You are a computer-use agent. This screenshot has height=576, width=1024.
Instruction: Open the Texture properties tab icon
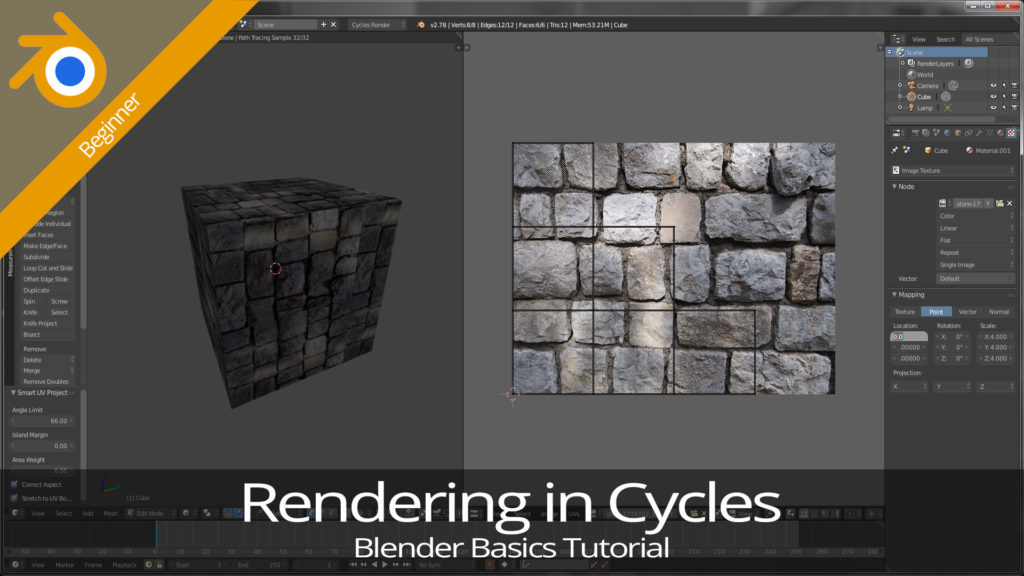click(1011, 133)
